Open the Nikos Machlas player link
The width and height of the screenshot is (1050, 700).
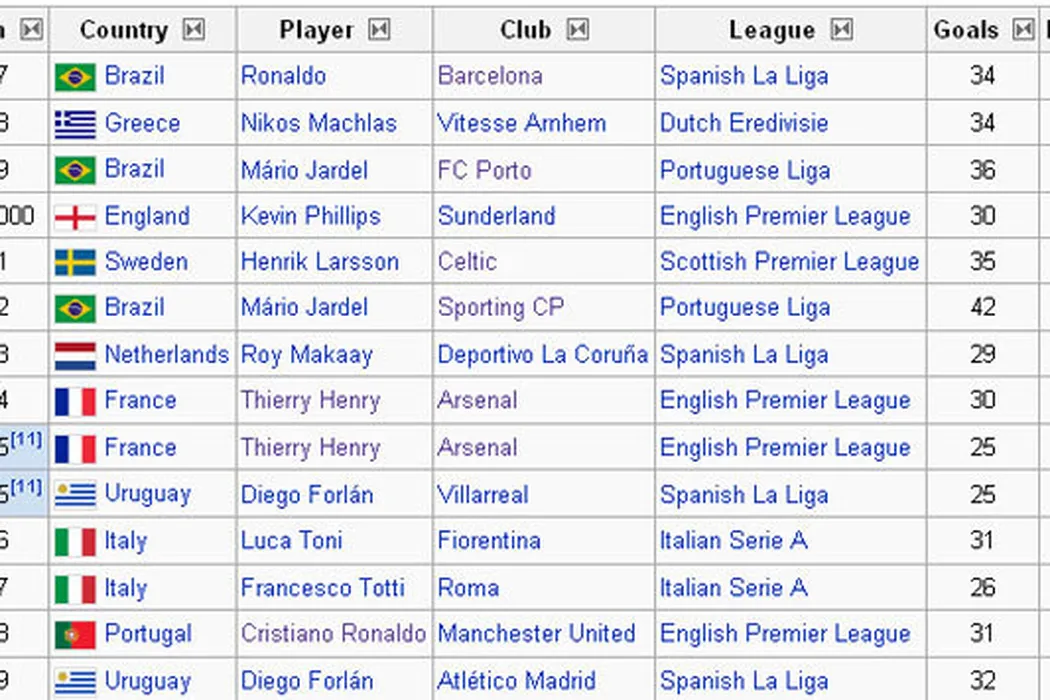coord(318,124)
